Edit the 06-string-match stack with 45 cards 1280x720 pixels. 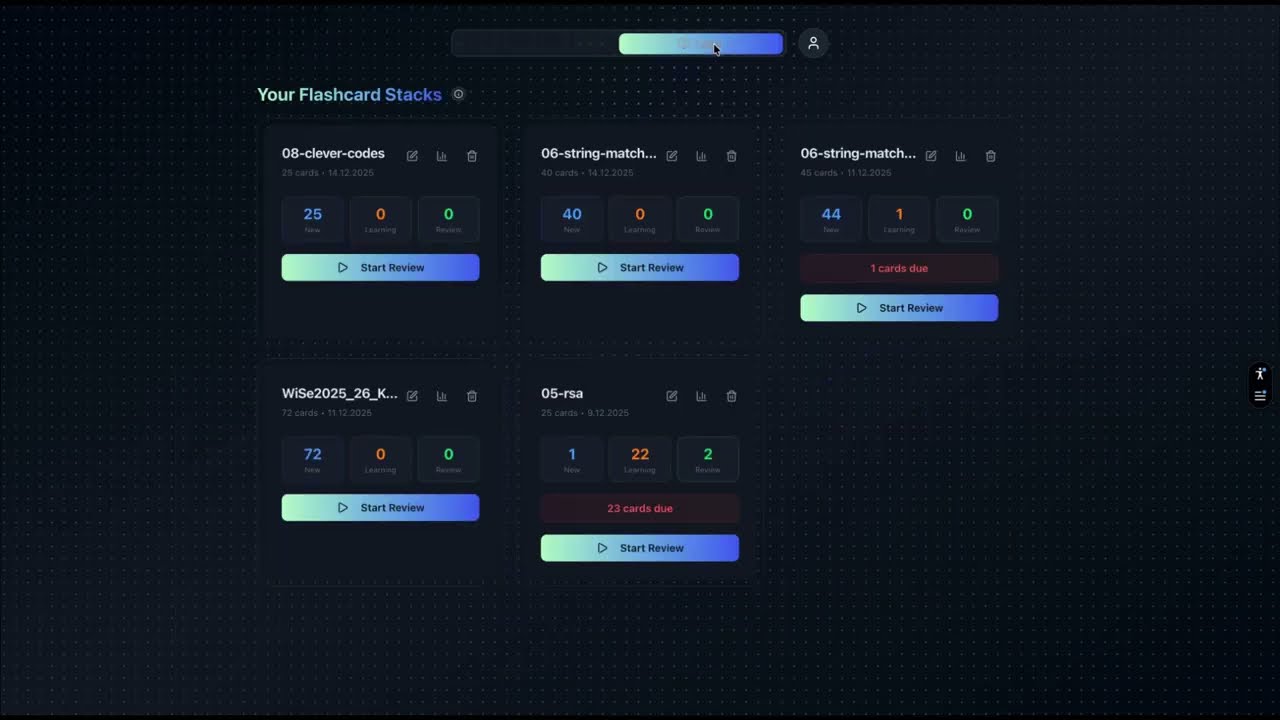(931, 156)
